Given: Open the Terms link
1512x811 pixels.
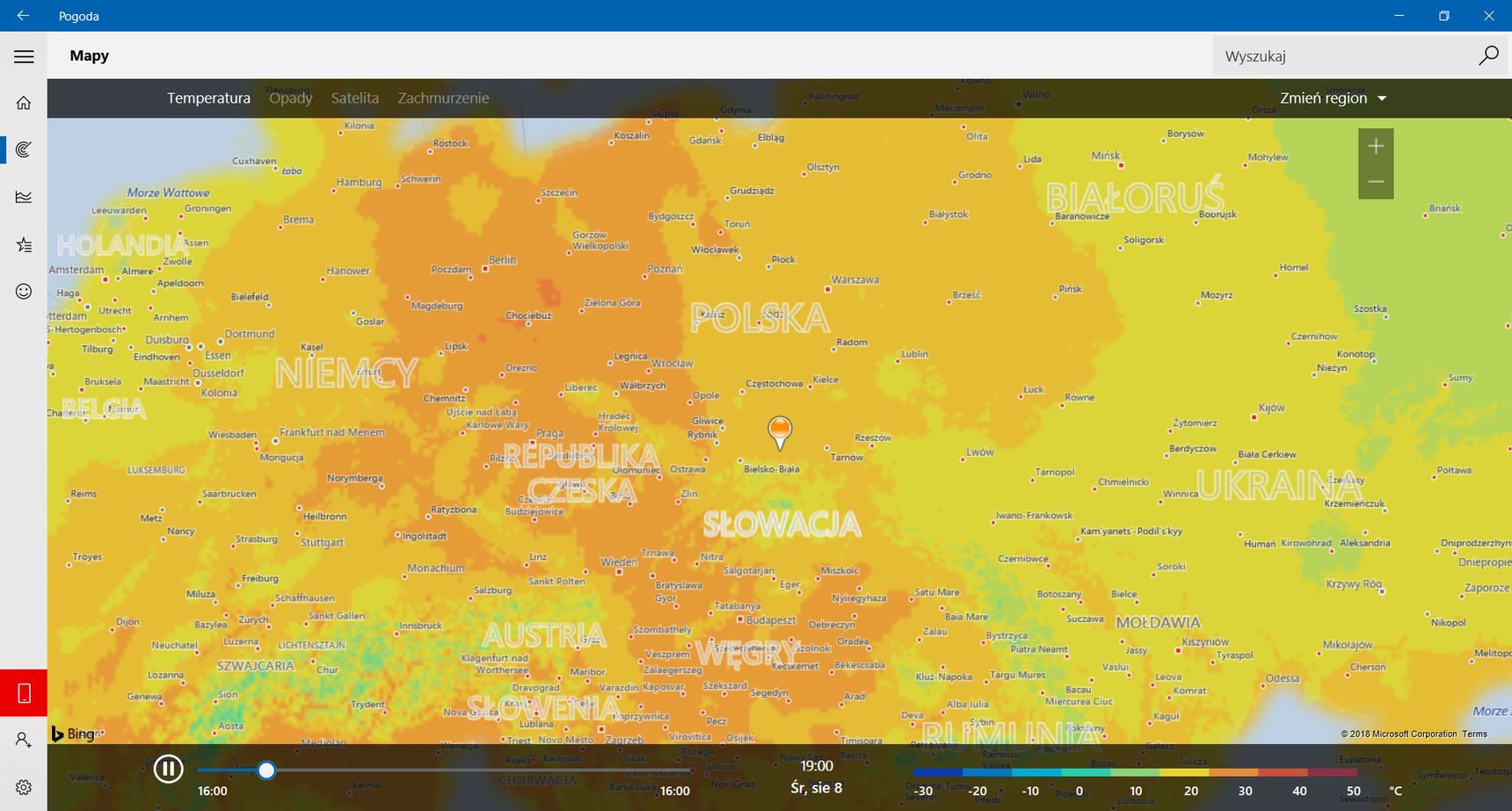Looking at the screenshot, I should tap(1475, 734).
